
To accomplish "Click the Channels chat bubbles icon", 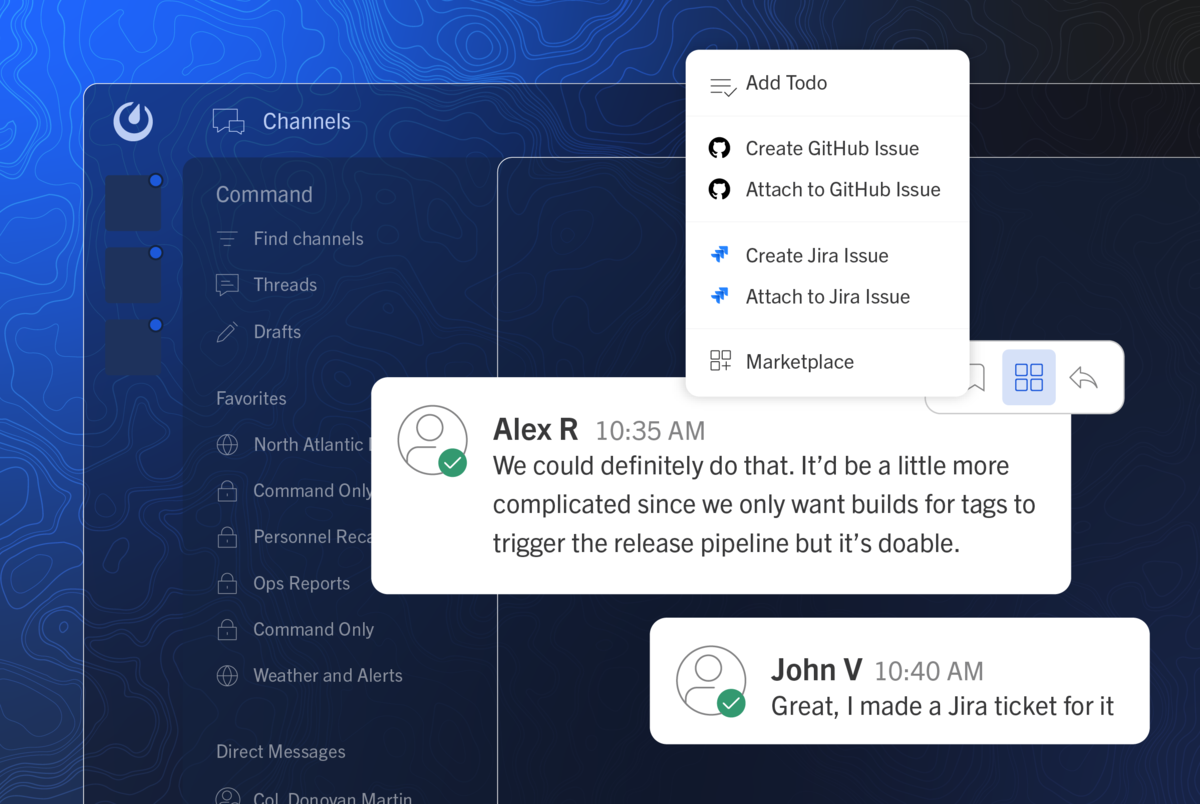I will point(228,122).
